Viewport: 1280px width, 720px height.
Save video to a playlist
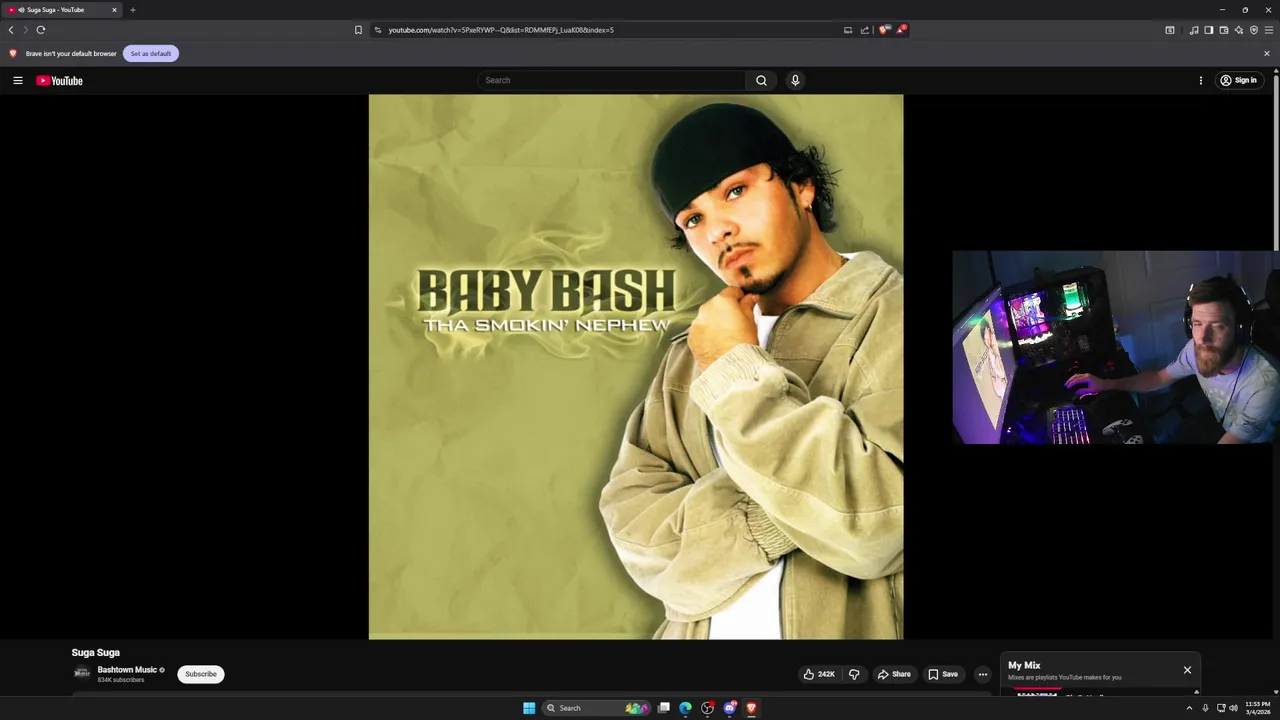point(942,674)
